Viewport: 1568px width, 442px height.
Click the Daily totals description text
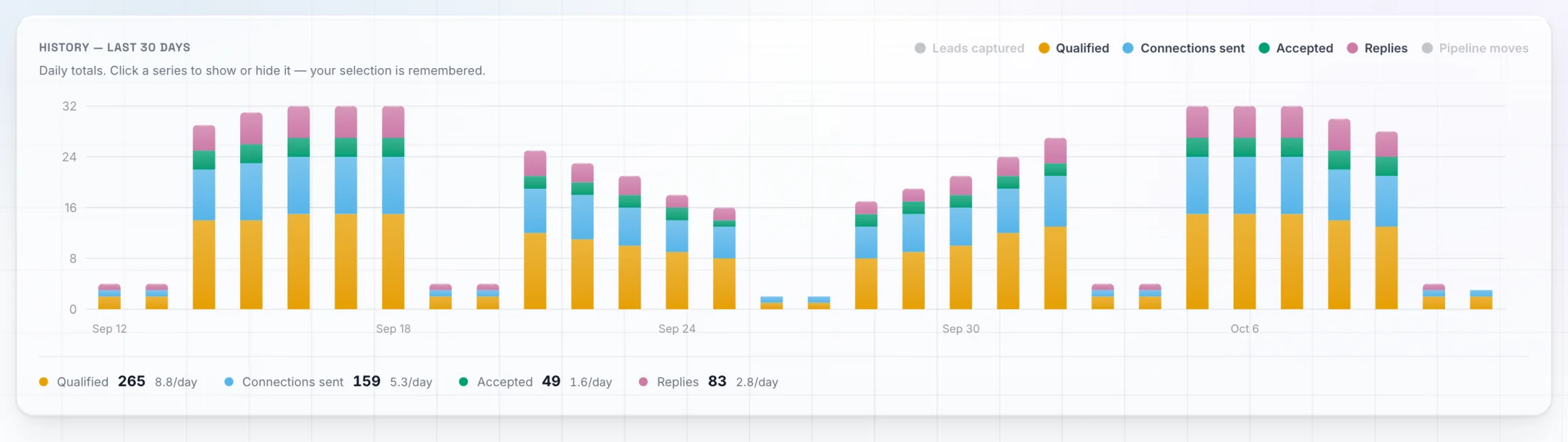click(x=262, y=71)
